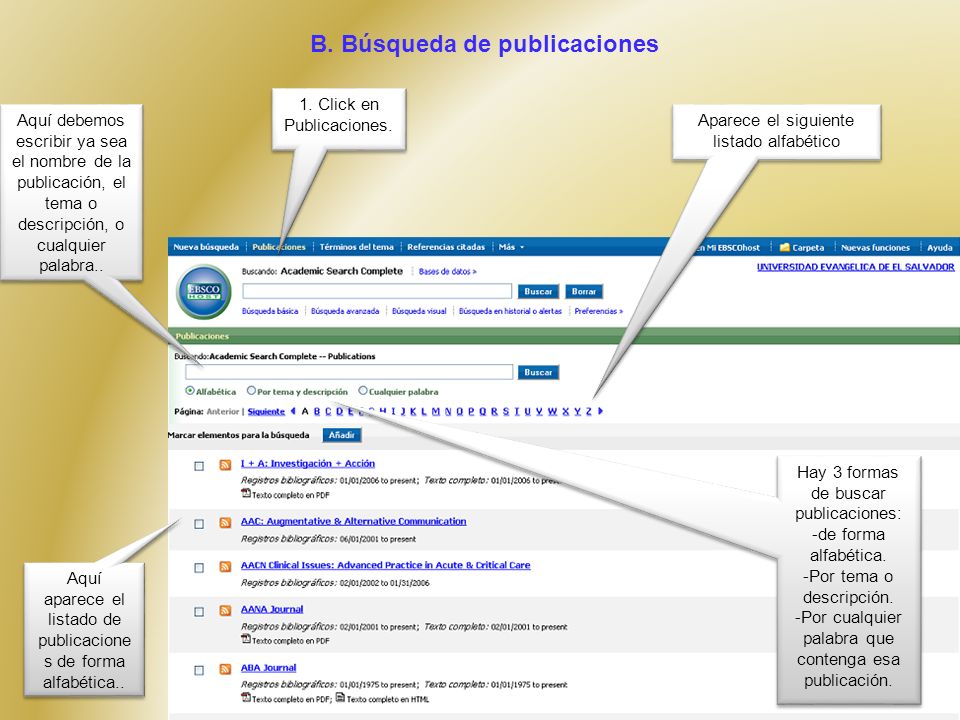
Task: Click Buscar in the Publications search
Action: tap(538, 372)
